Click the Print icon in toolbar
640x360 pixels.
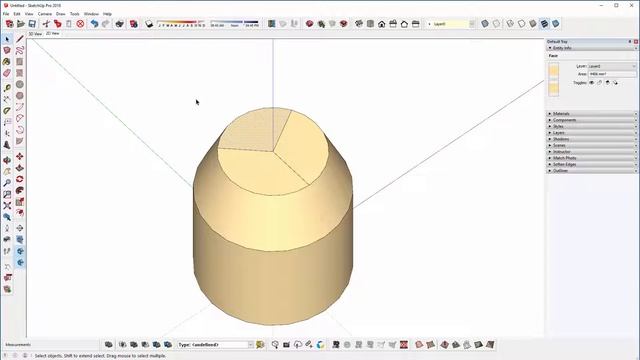[x=119, y=24]
